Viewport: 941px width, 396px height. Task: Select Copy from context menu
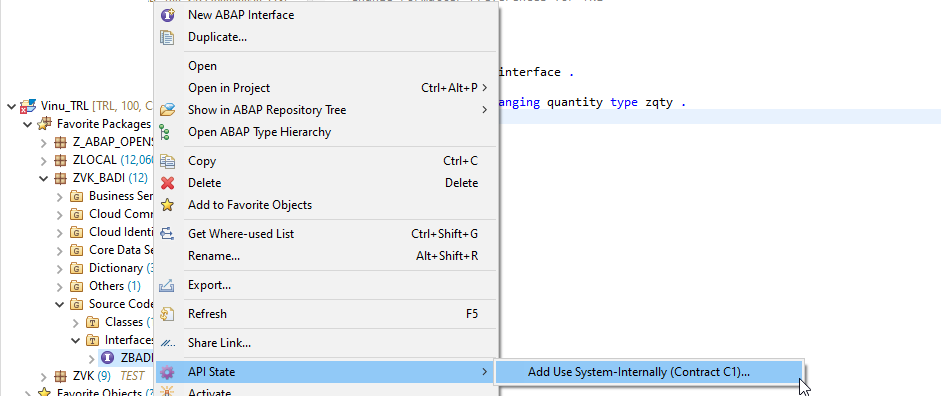click(326, 161)
